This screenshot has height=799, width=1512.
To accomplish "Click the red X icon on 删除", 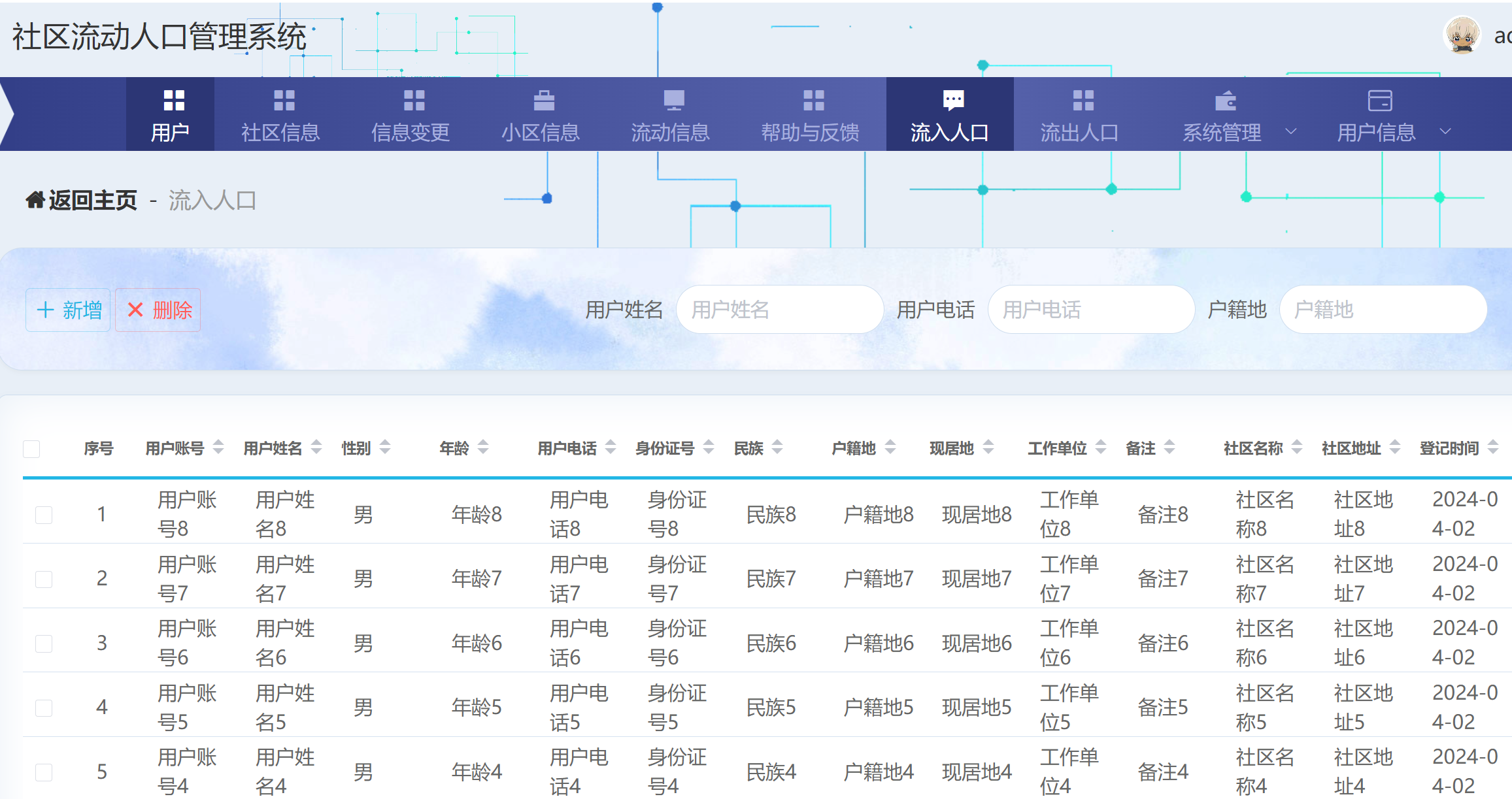I will (x=135, y=310).
